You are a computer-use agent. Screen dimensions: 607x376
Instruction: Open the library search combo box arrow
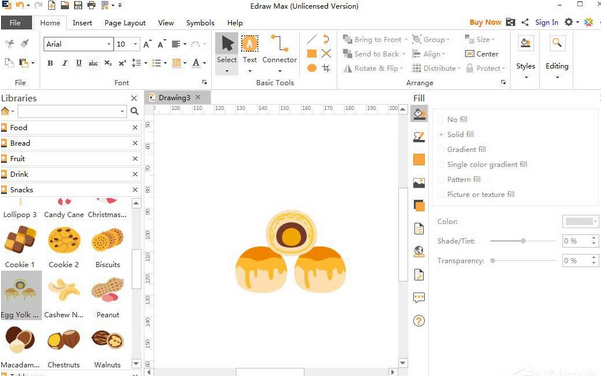[122, 112]
